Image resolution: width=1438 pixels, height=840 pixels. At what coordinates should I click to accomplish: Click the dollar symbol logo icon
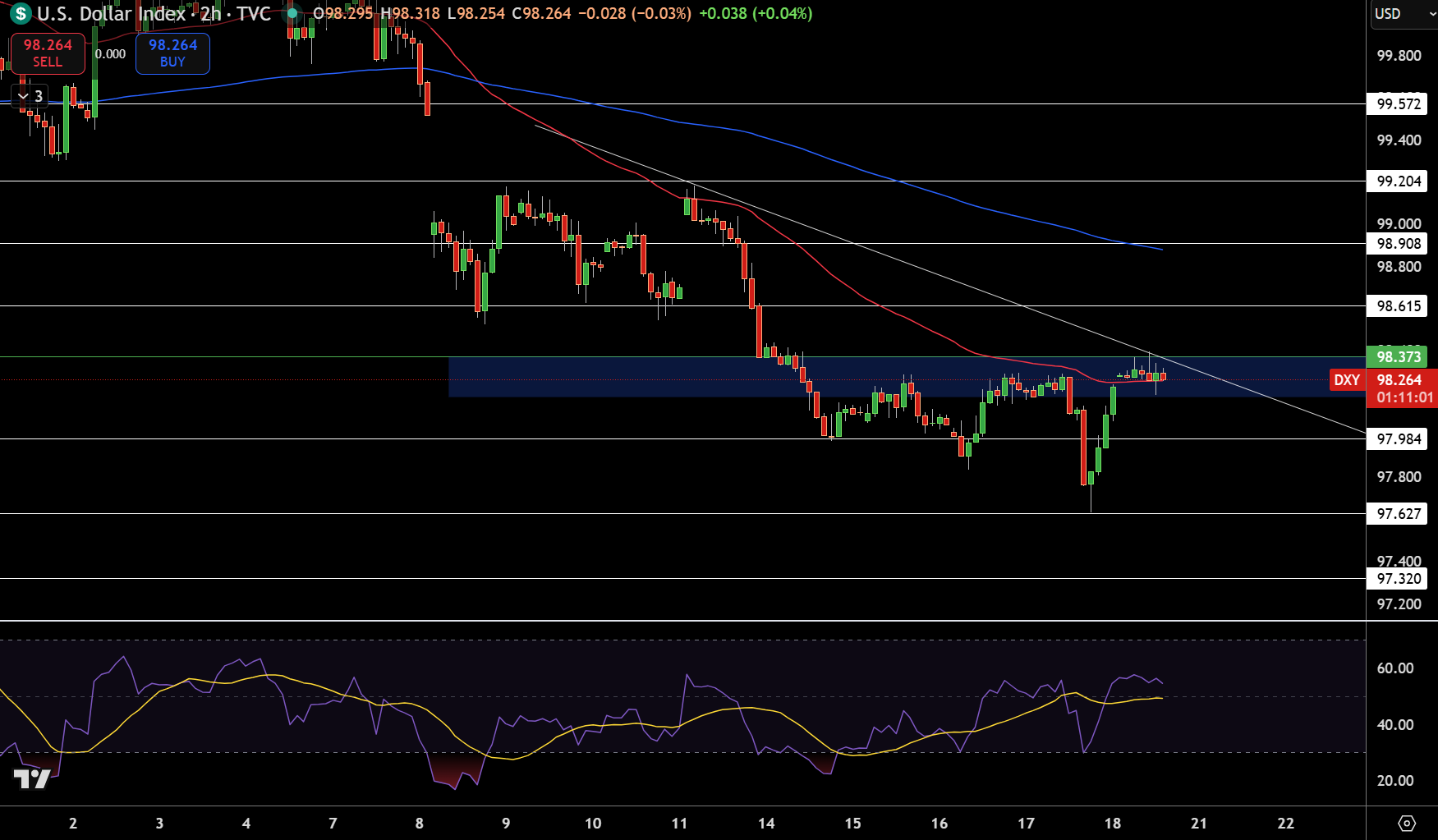pyautogui.click(x=21, y=14)
